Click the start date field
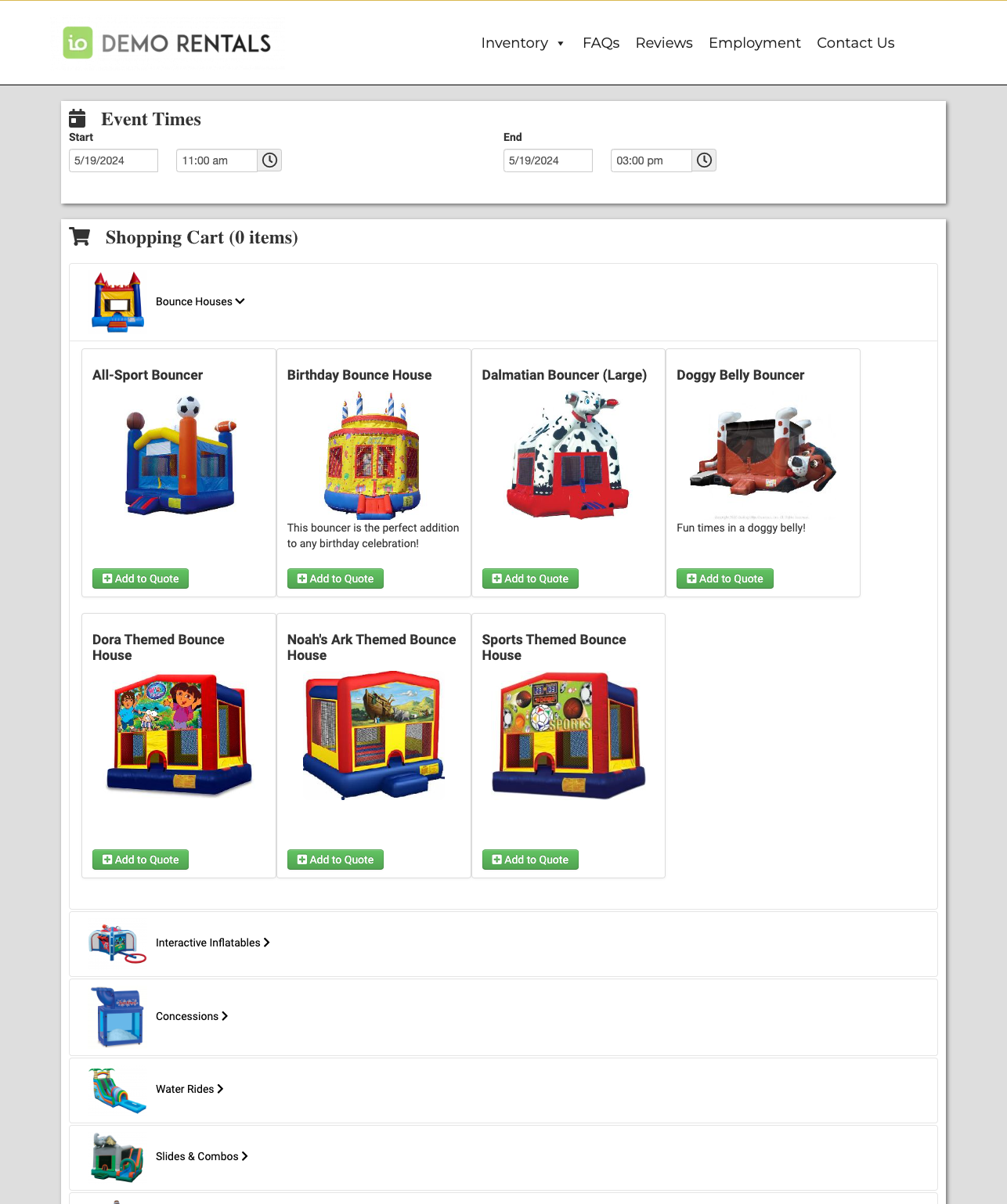Viewport: 1007px width, 1204px height. [114, 160]
